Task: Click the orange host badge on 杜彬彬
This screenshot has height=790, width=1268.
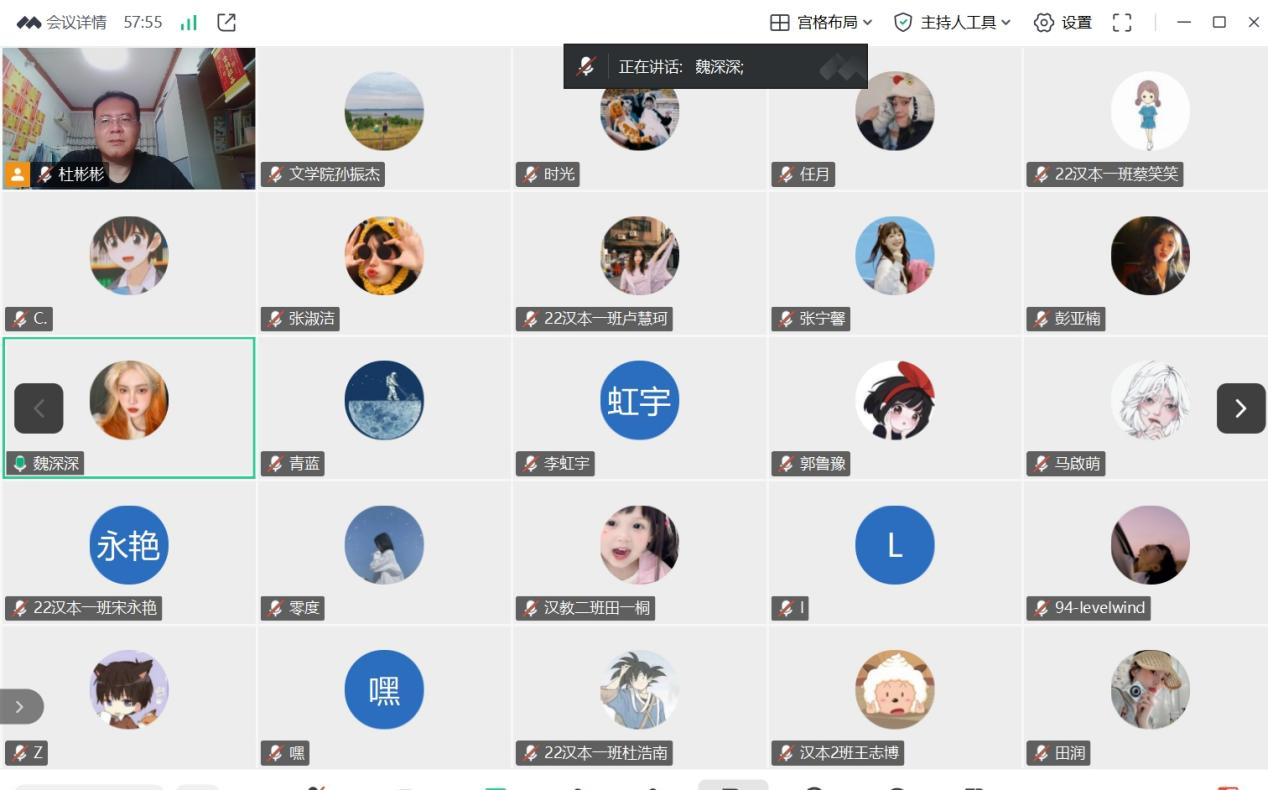Action: (17, 174)
